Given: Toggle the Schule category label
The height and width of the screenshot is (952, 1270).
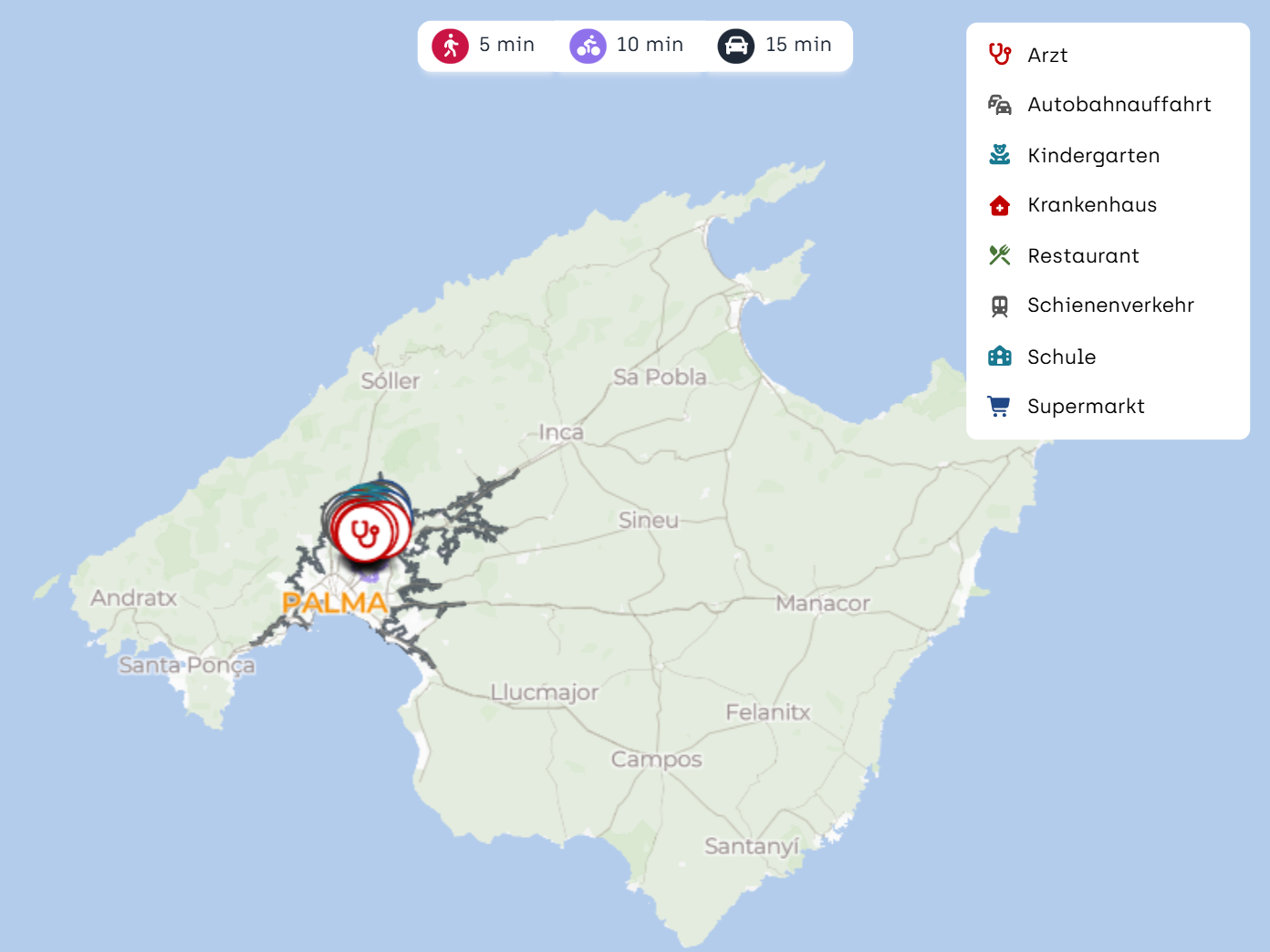Looking at the screenshot, I should [1061, 357].
